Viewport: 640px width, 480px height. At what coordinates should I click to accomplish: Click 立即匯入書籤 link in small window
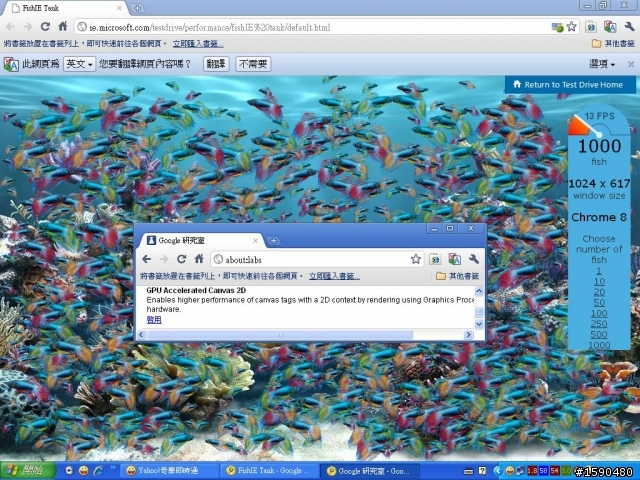coord(334,276)
